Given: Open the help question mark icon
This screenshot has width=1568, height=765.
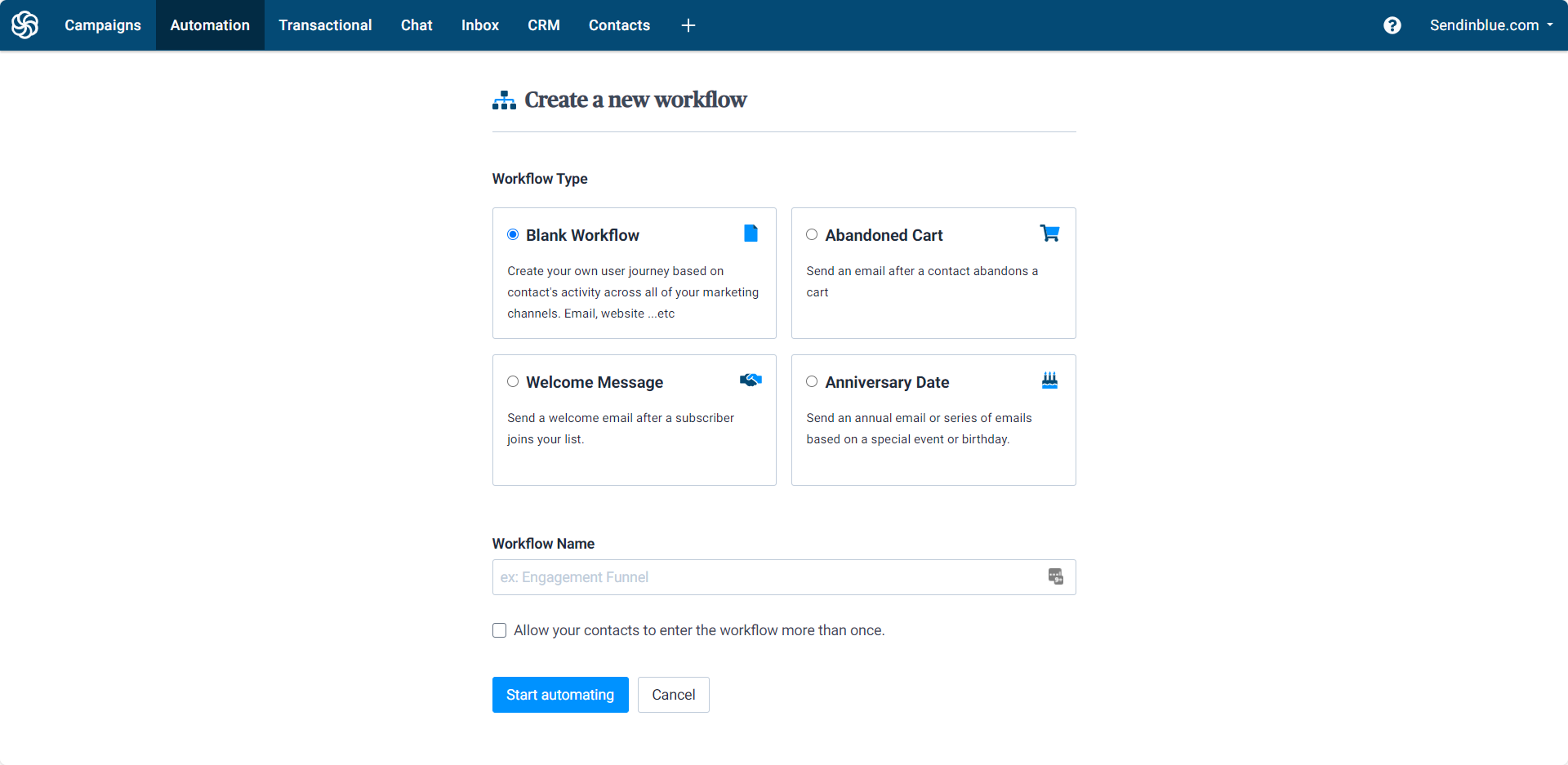Looking at the screenshot, I should pos(1392,25).
